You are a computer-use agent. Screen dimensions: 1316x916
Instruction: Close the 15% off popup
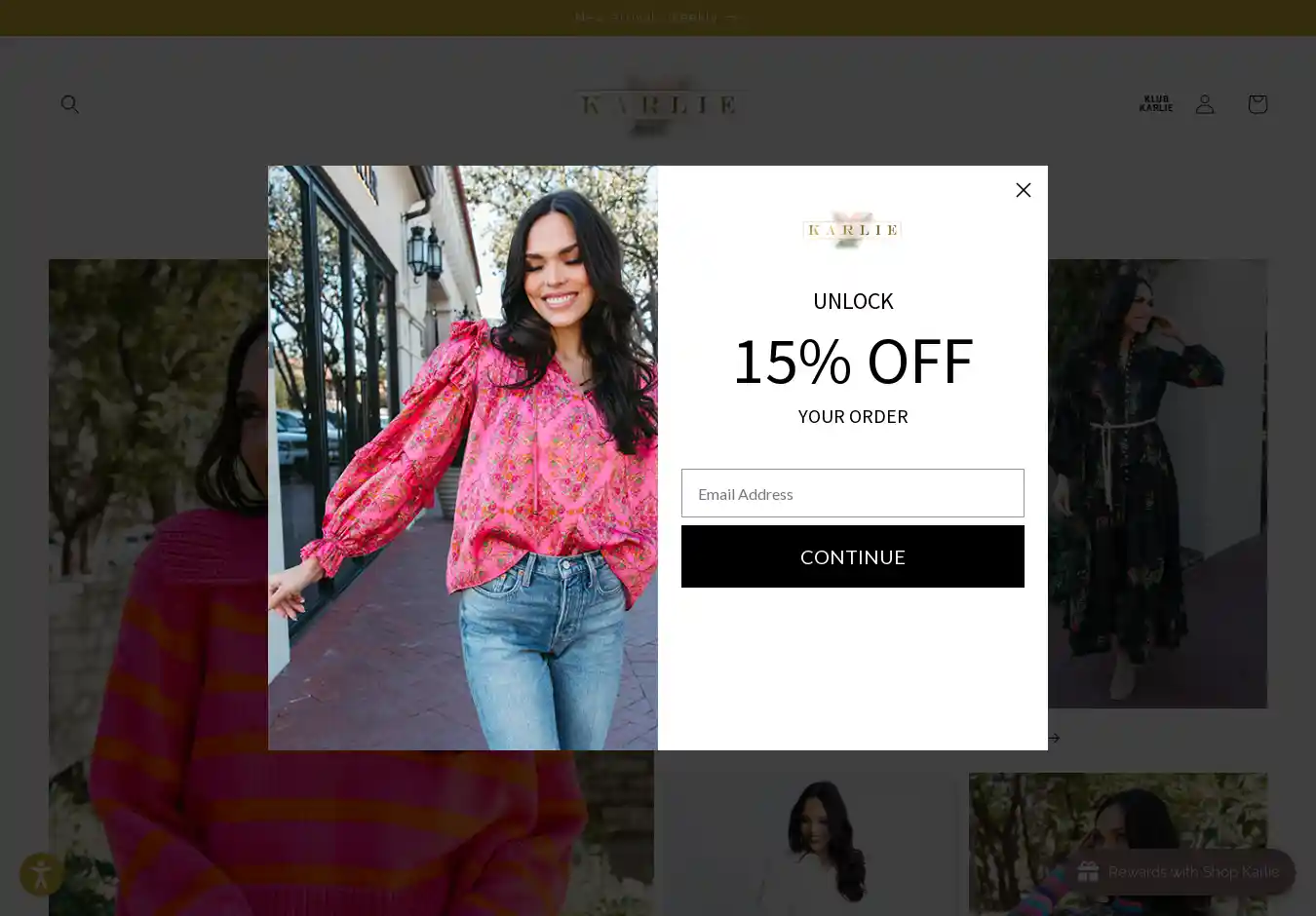coord(1023,190)
